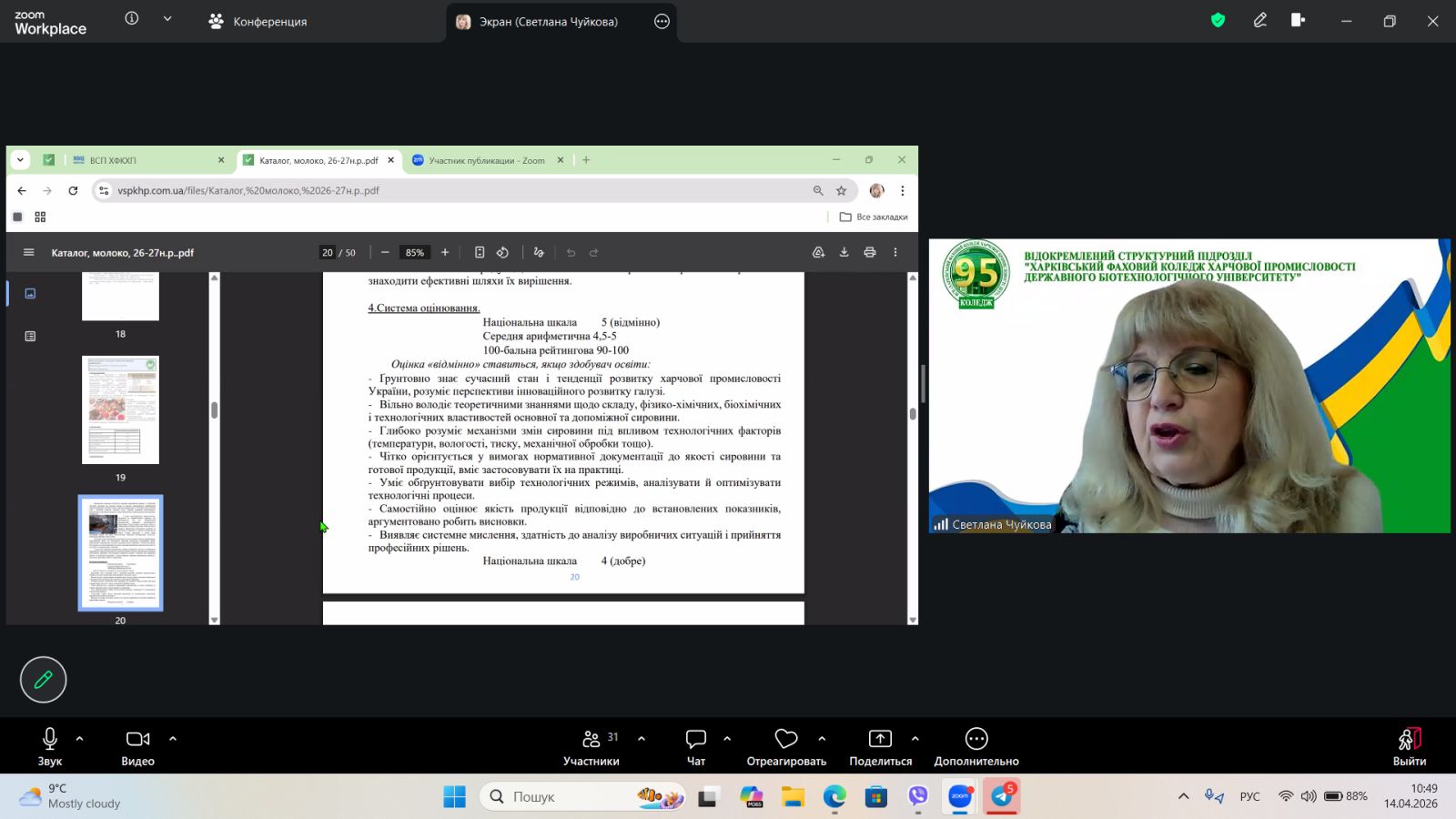Click the shared PDF vertical scrollbar

[x=913, y=413]
